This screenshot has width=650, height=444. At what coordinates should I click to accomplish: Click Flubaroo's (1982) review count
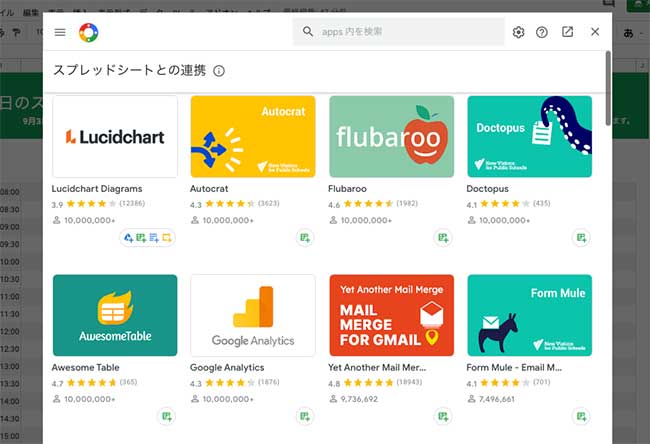[x=407, y=203]
